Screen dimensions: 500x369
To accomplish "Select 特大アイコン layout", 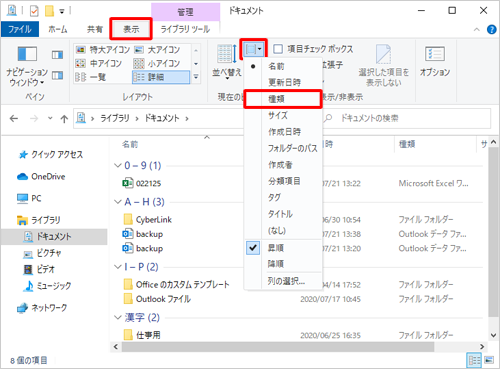I will (x=103, y=50).
